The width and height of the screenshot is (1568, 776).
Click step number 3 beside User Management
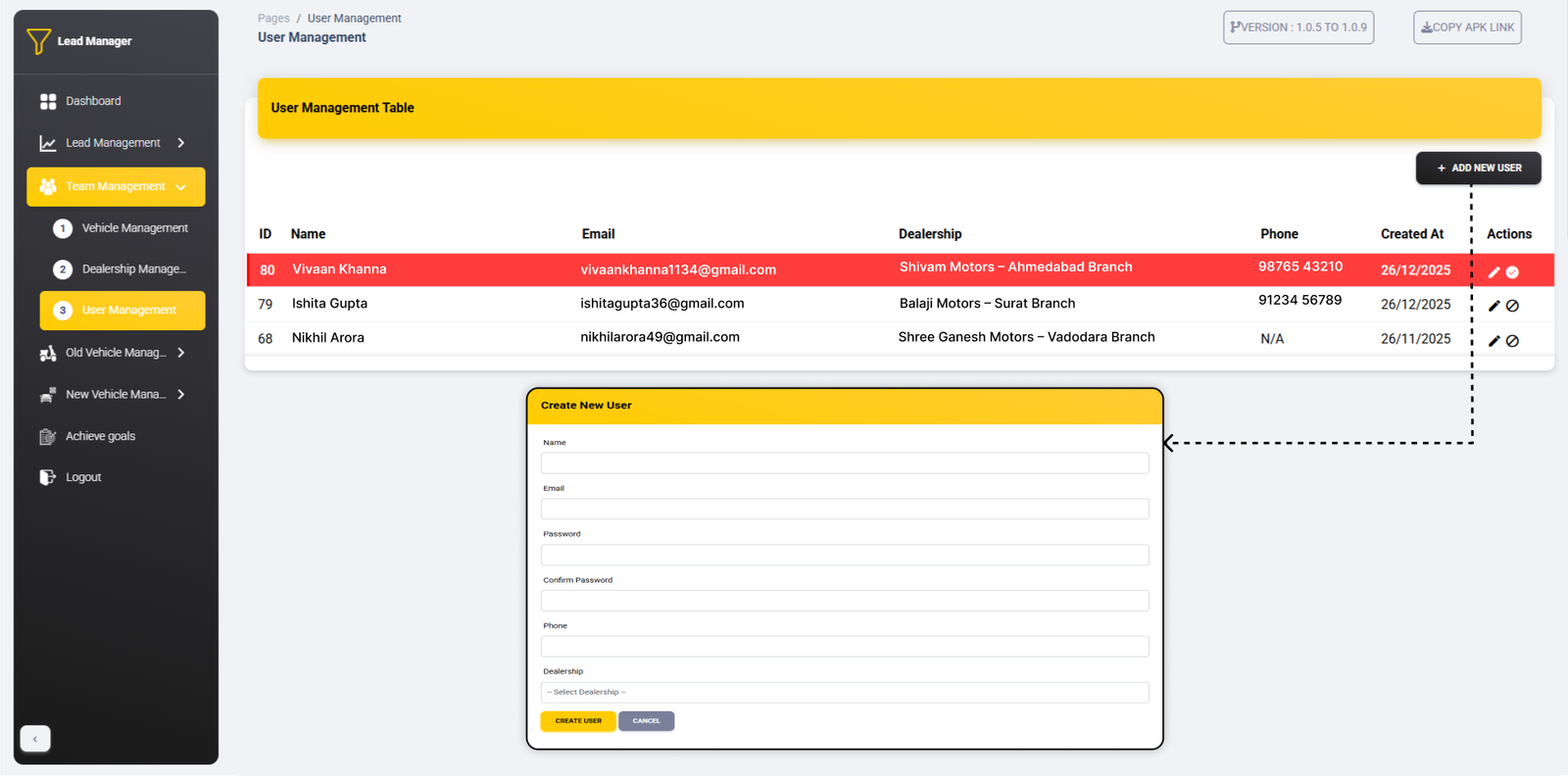click(x=63, y=311)
